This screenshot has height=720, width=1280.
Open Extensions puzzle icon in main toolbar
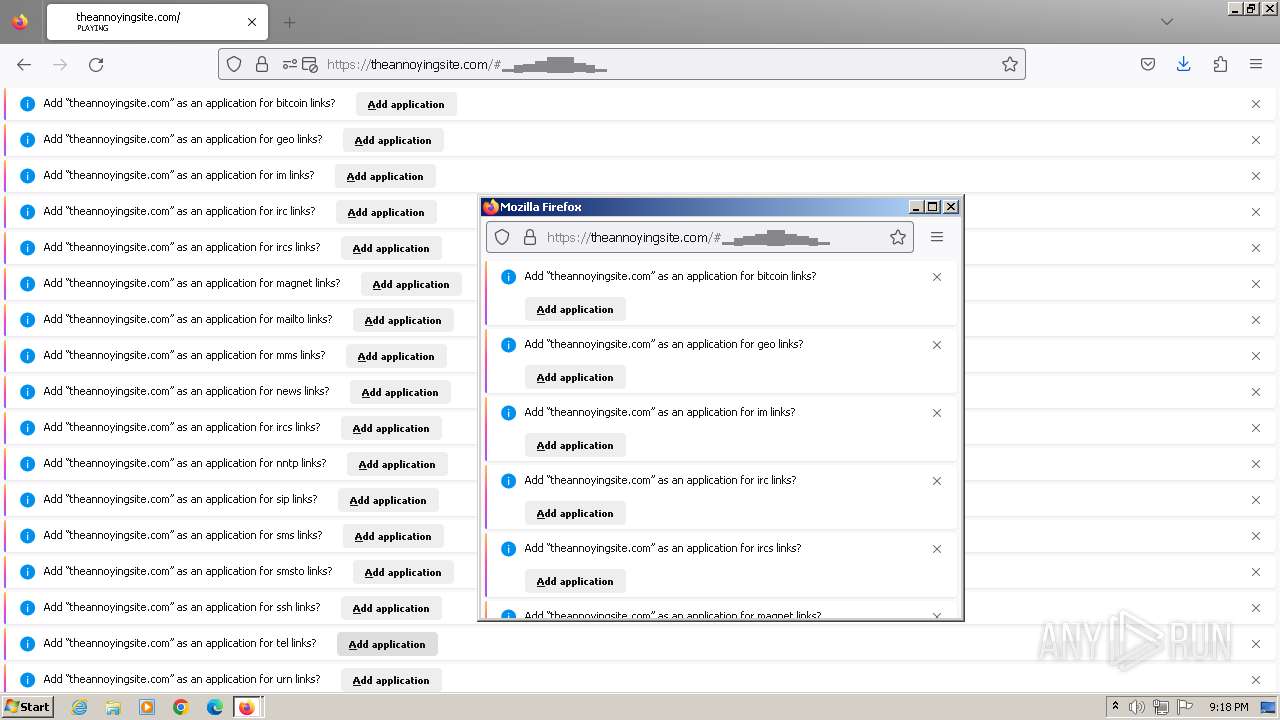(x=1220, y=64)
